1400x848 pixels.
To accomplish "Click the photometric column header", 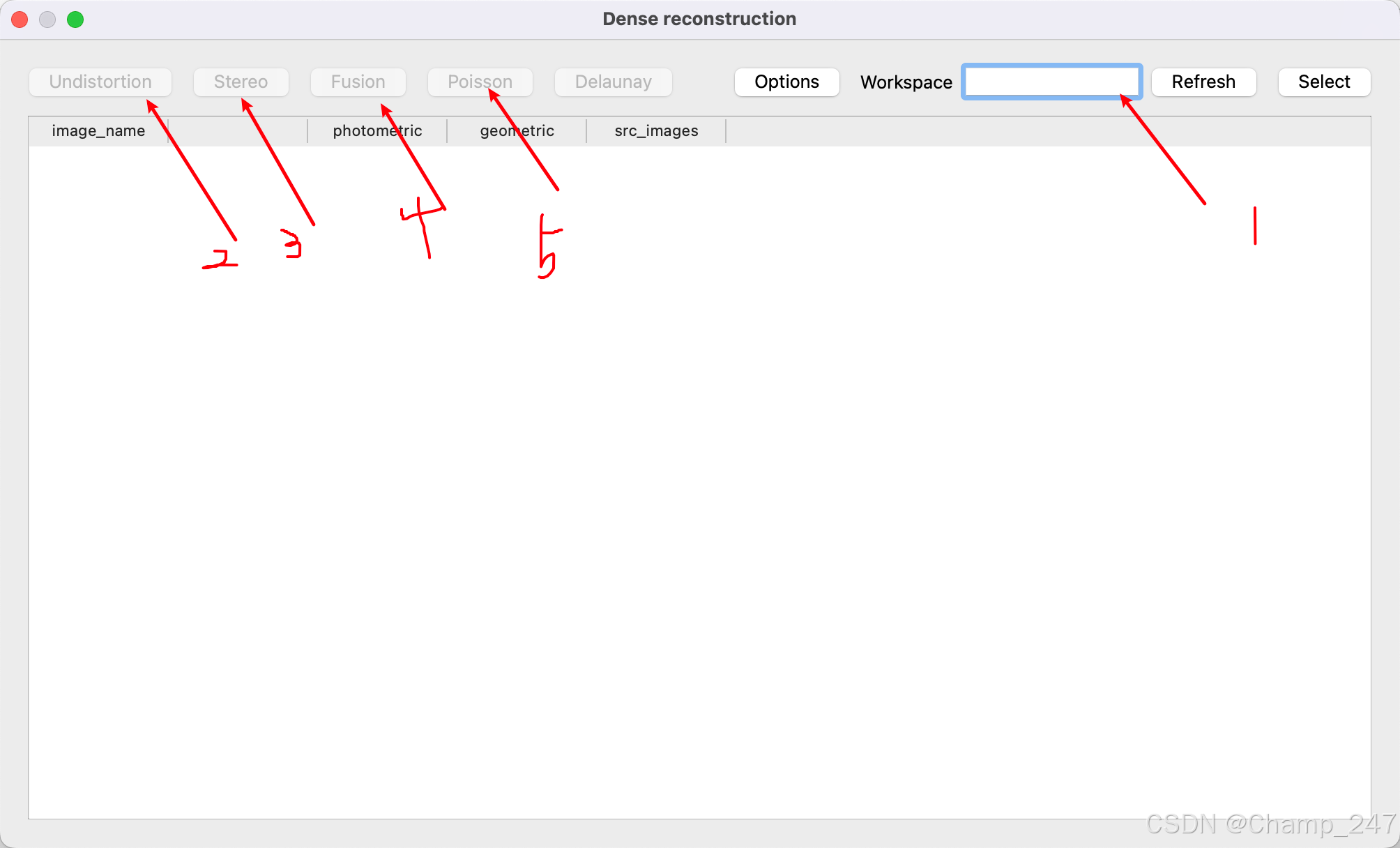I will 377,131.
